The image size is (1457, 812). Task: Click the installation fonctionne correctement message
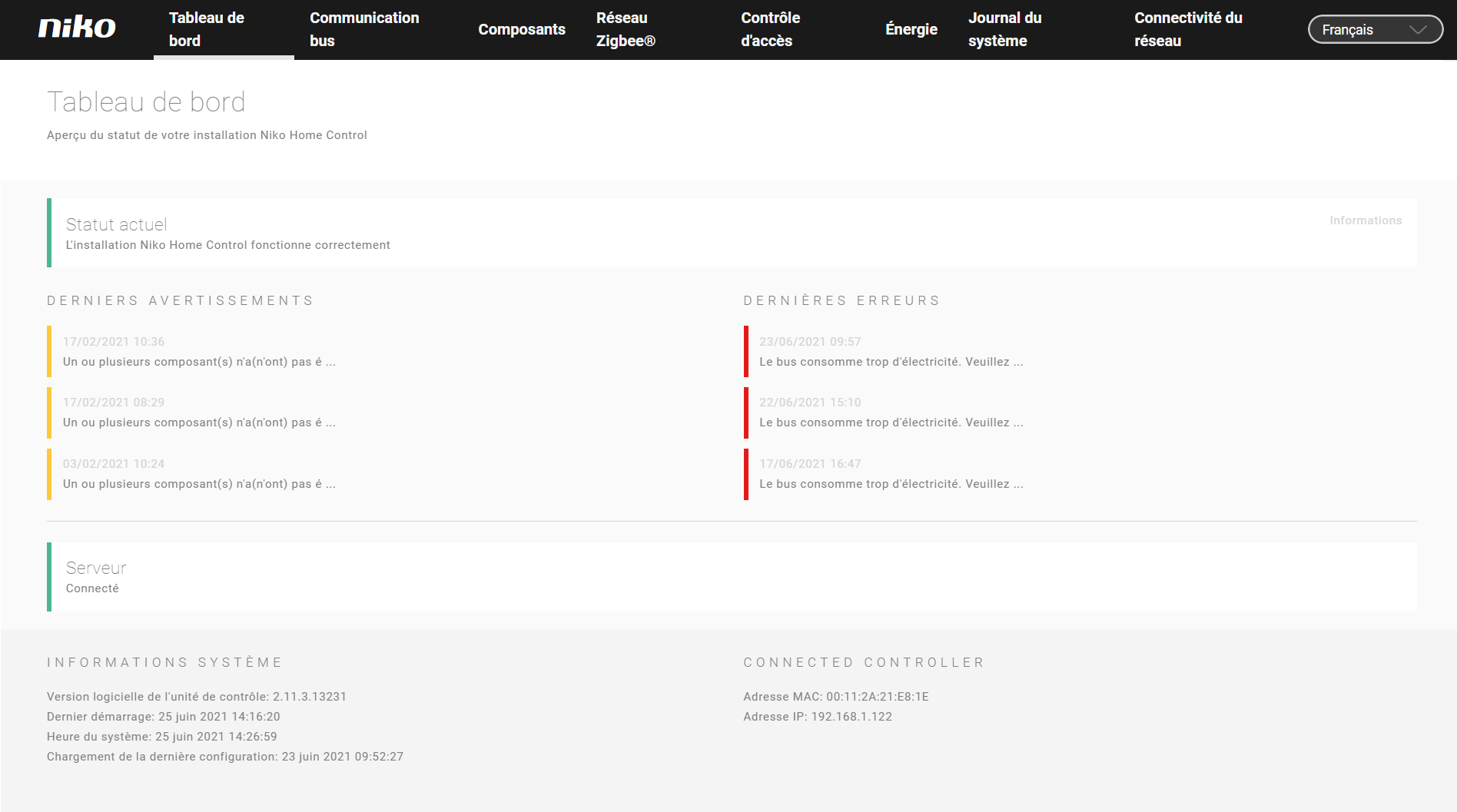(x=228, y=245)
